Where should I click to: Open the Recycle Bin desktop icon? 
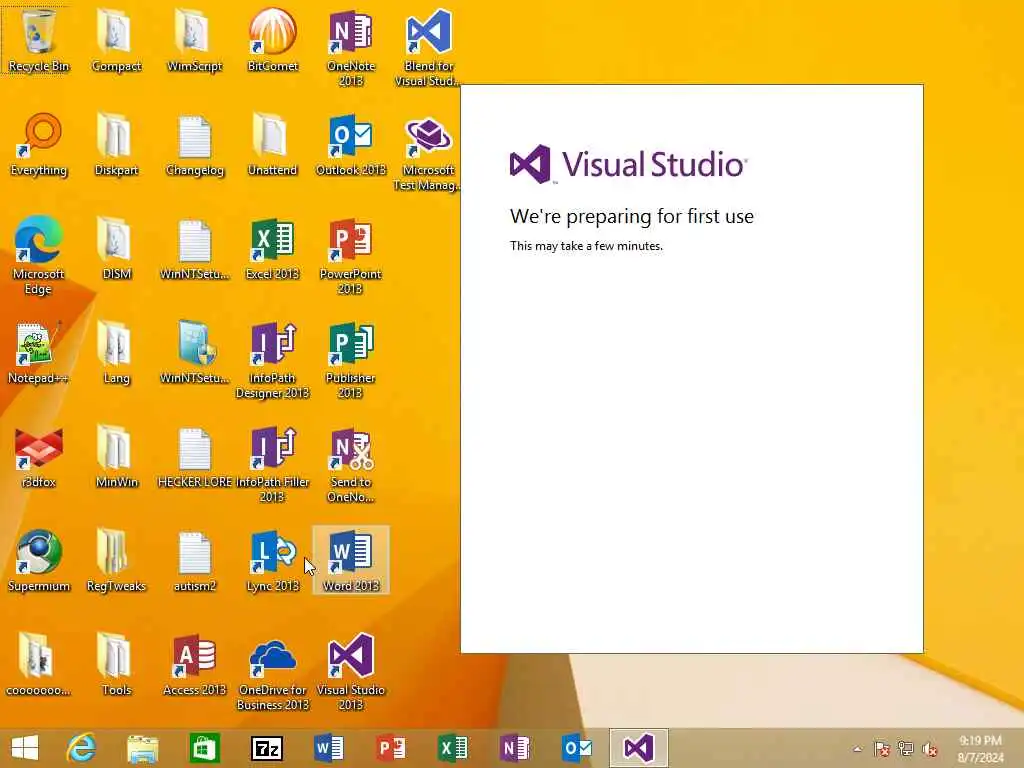[x=39, y=39]
